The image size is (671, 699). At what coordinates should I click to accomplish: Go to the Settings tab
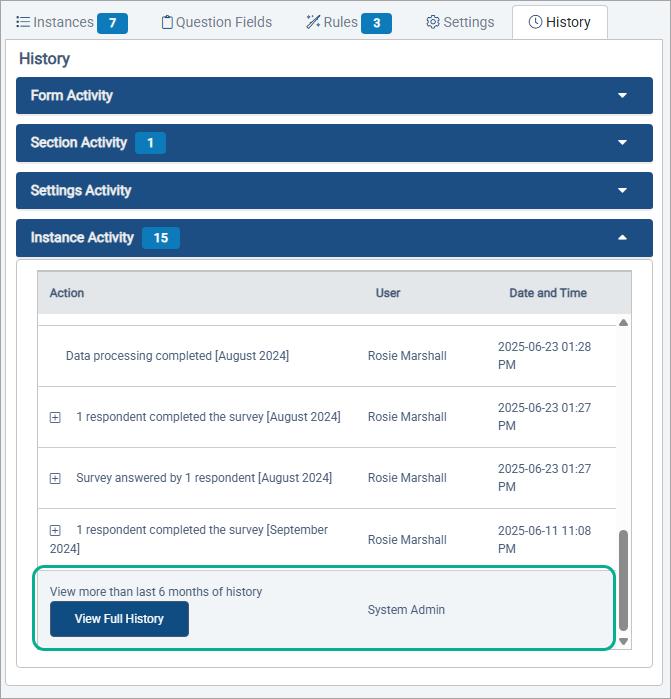pyautogui.click(x=460, y=22)
